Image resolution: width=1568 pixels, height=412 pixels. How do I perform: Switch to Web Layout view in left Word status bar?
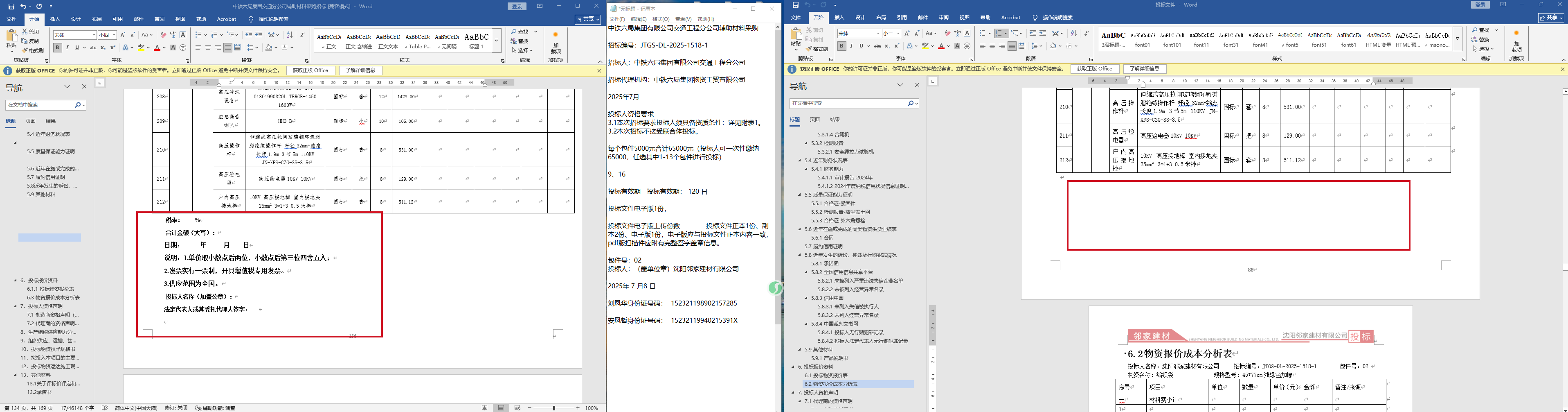click(517, 408)
